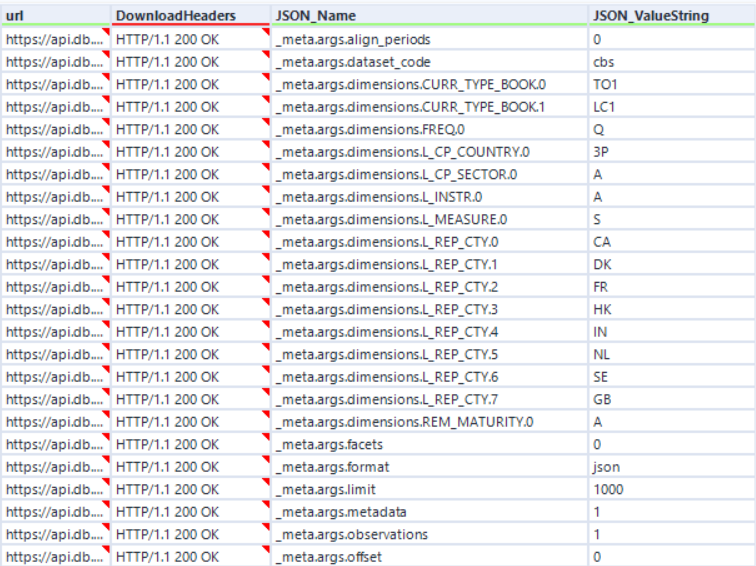Click the GB value cell
This screenshot has width=756, height=566.
click(673, 399)
